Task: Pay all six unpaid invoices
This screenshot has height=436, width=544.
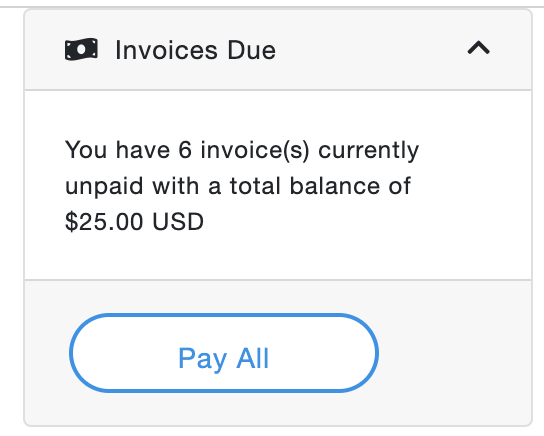Action: (x=224, y=353)
